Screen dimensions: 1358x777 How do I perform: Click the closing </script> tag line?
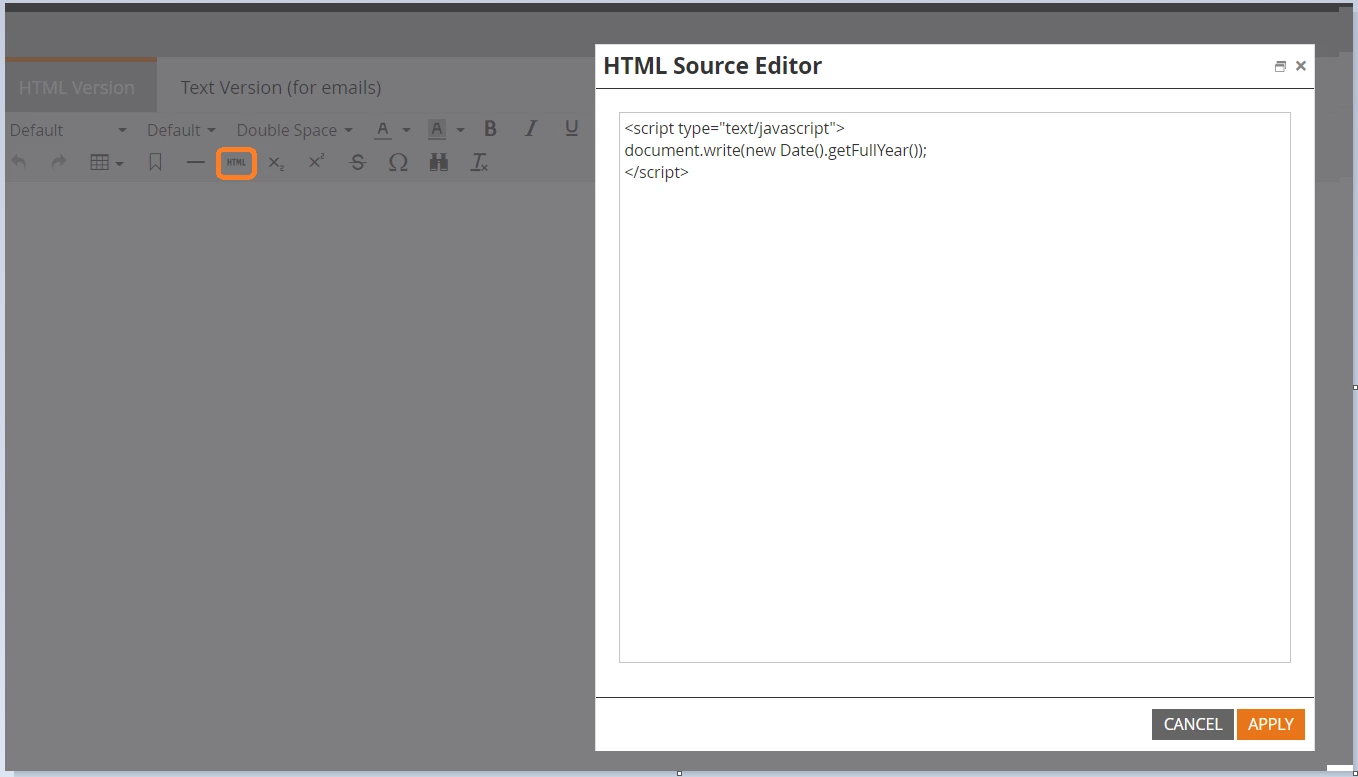(656, 172)
